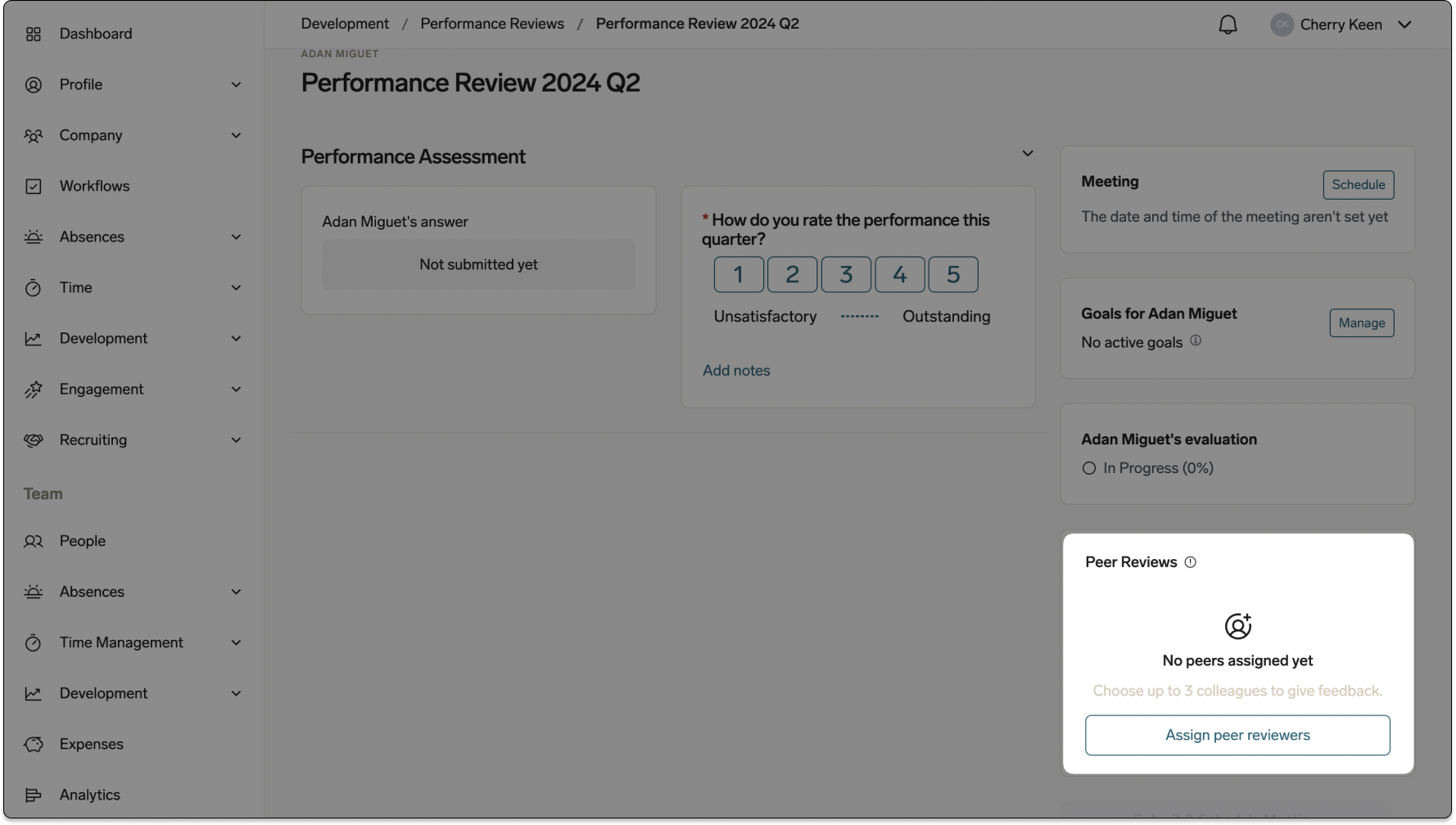
Task: Open the Schedule button for the meeting
Action: tap(1358, 184)
